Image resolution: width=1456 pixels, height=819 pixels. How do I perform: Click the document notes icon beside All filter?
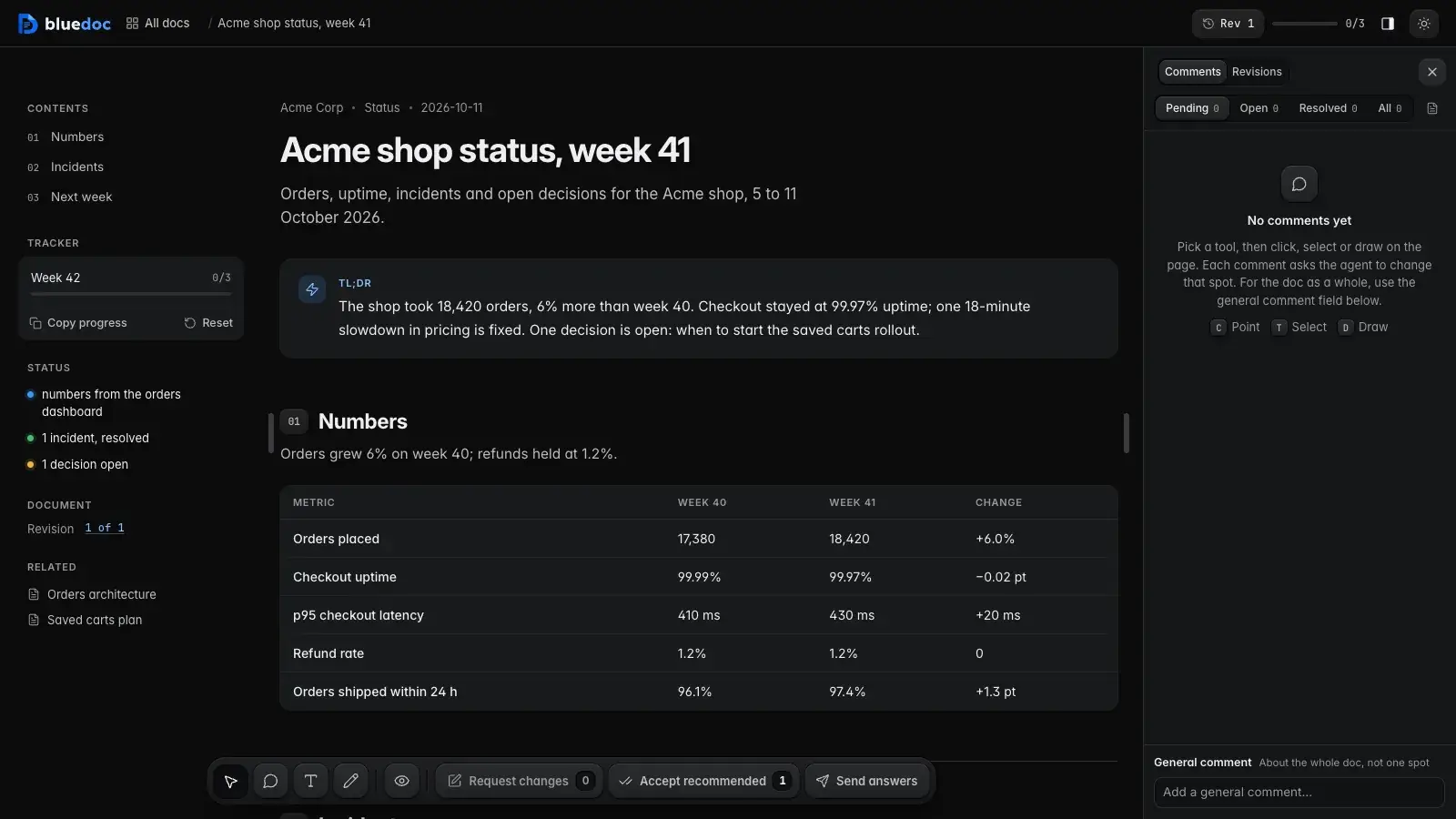click(x=1432, y=108)
